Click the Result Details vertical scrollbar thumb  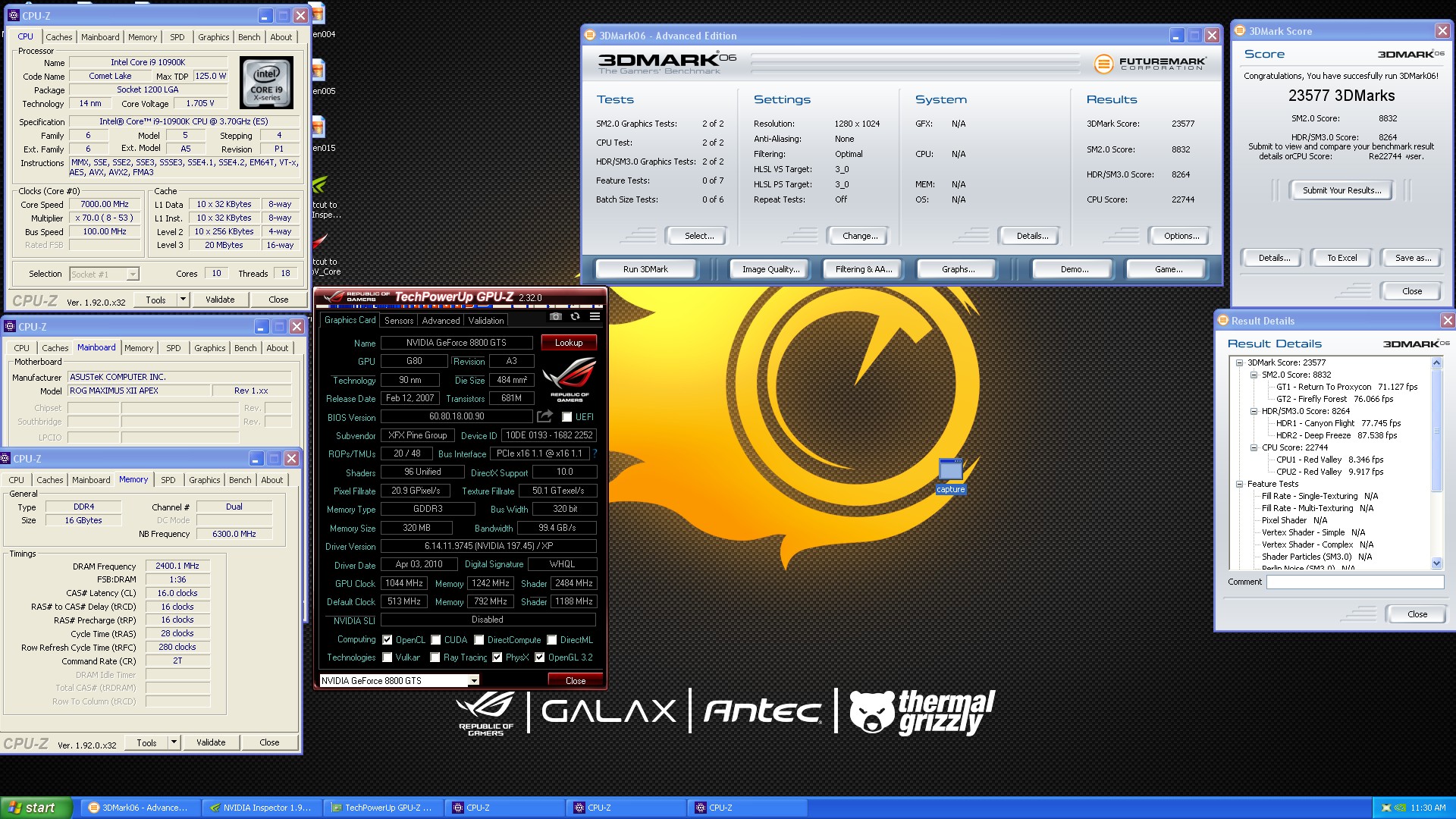click(1436, 430)
